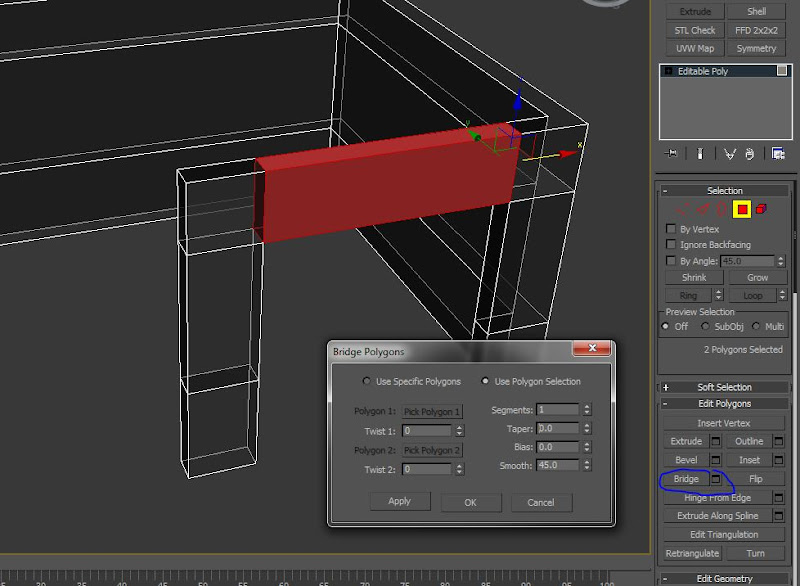The image size is (800, 586).
Task: Open settings box next to Edit Polygons Extrude
Action: pyautogui.click(x=716, y=441)
